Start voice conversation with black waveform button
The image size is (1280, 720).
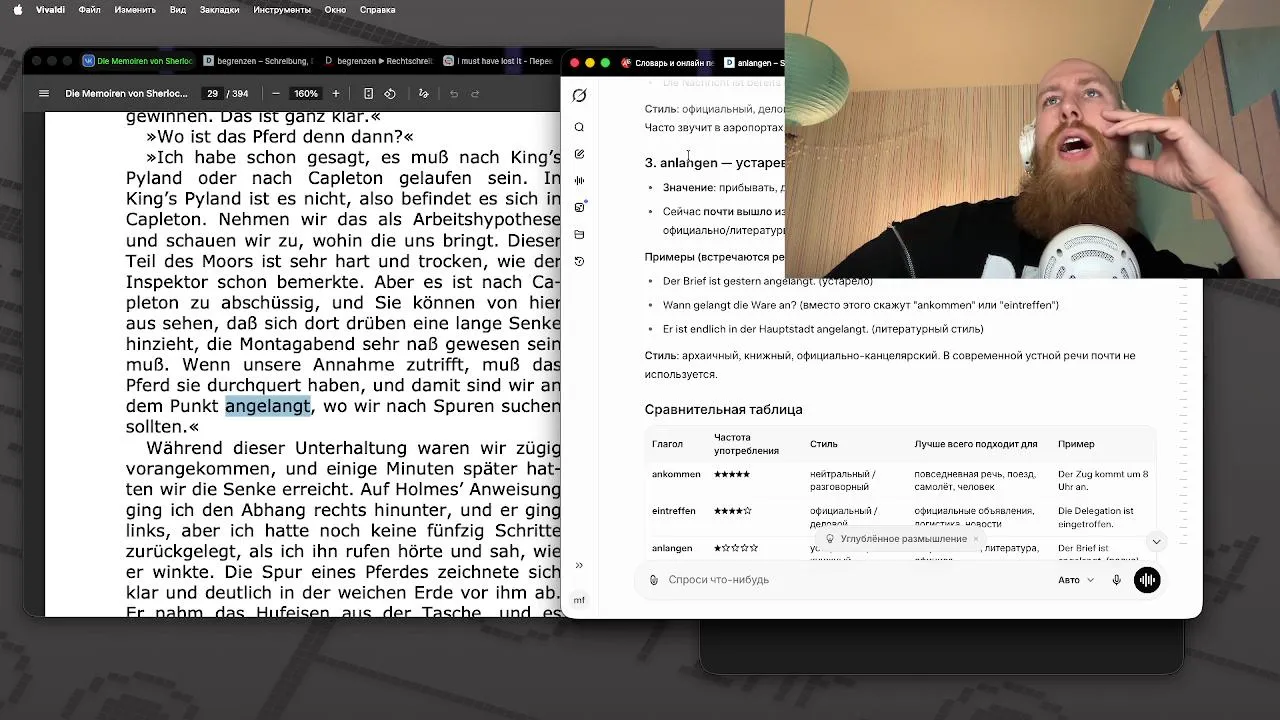tap(1147, 580)
